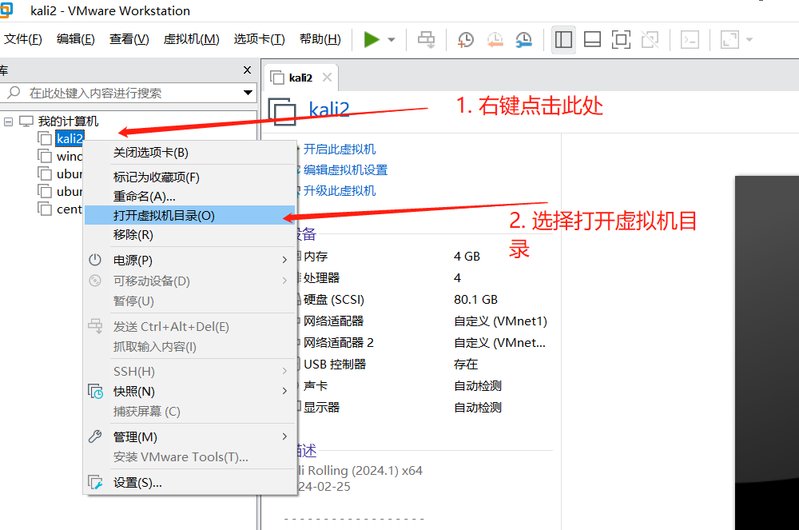Choose 设置(S)... from context menu
The height and width of the screenshot is (530, 799).
190,483
